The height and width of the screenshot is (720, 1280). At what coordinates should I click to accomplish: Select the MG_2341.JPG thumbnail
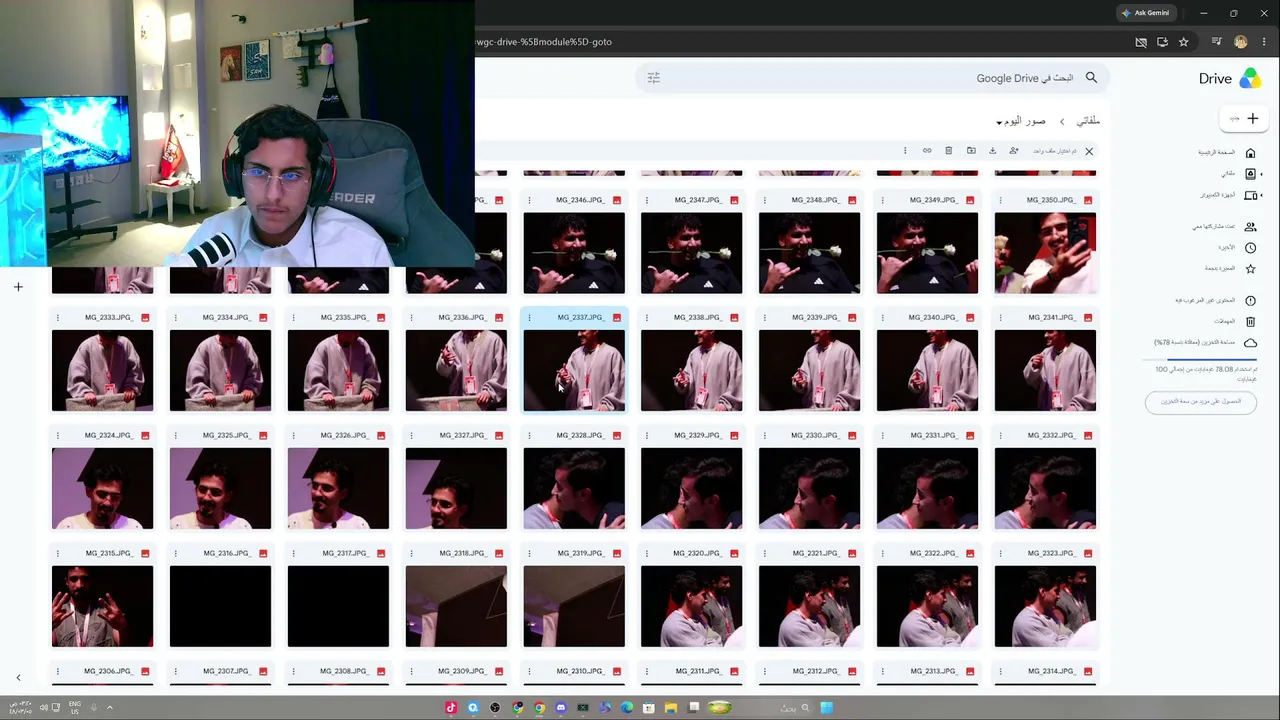tap(1045, 371)
